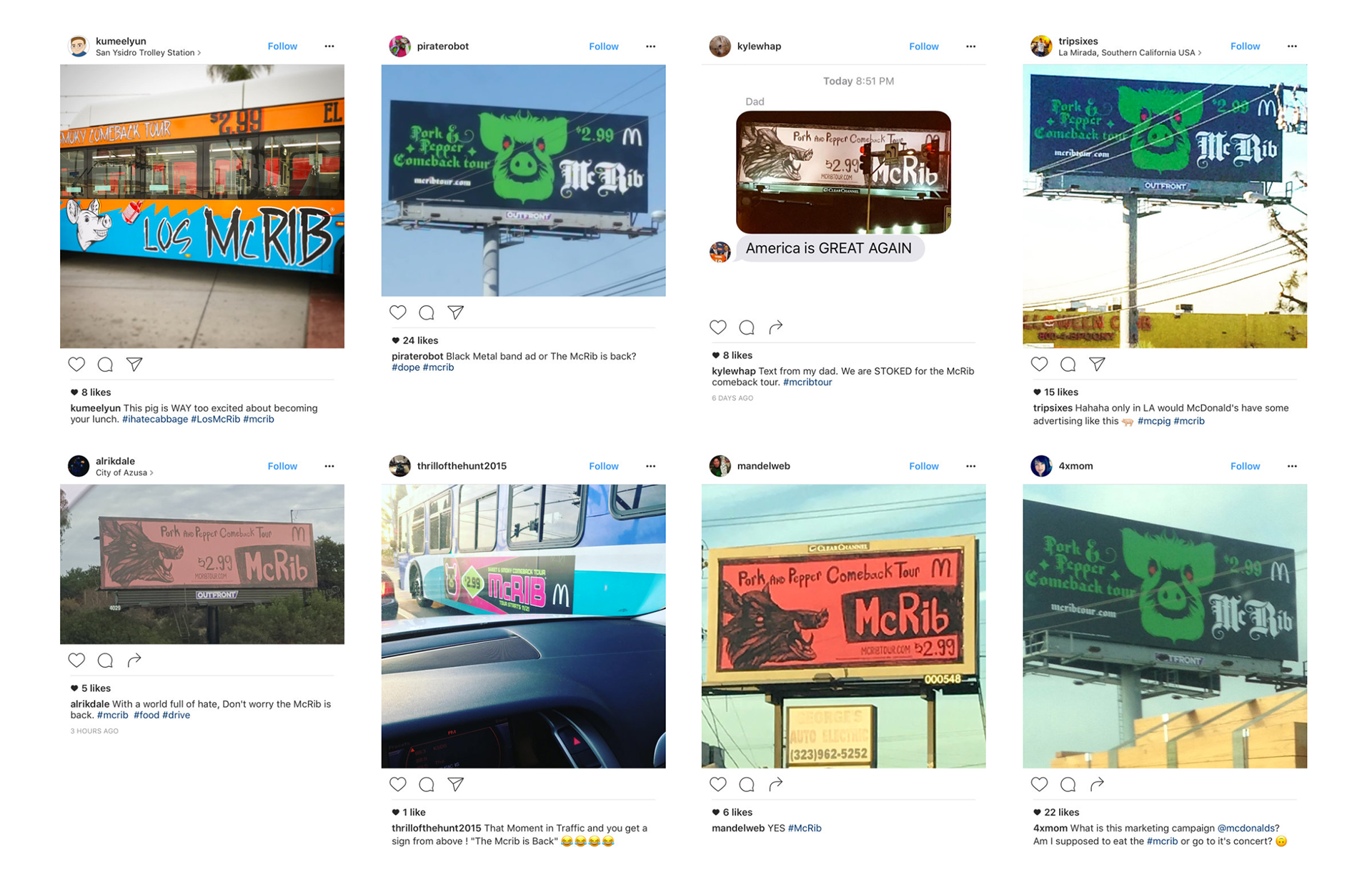Open the three-dot menu on tripsixes' post
The width and height of the screenshot is (1372, 895).
click(x=1292, y=46)
